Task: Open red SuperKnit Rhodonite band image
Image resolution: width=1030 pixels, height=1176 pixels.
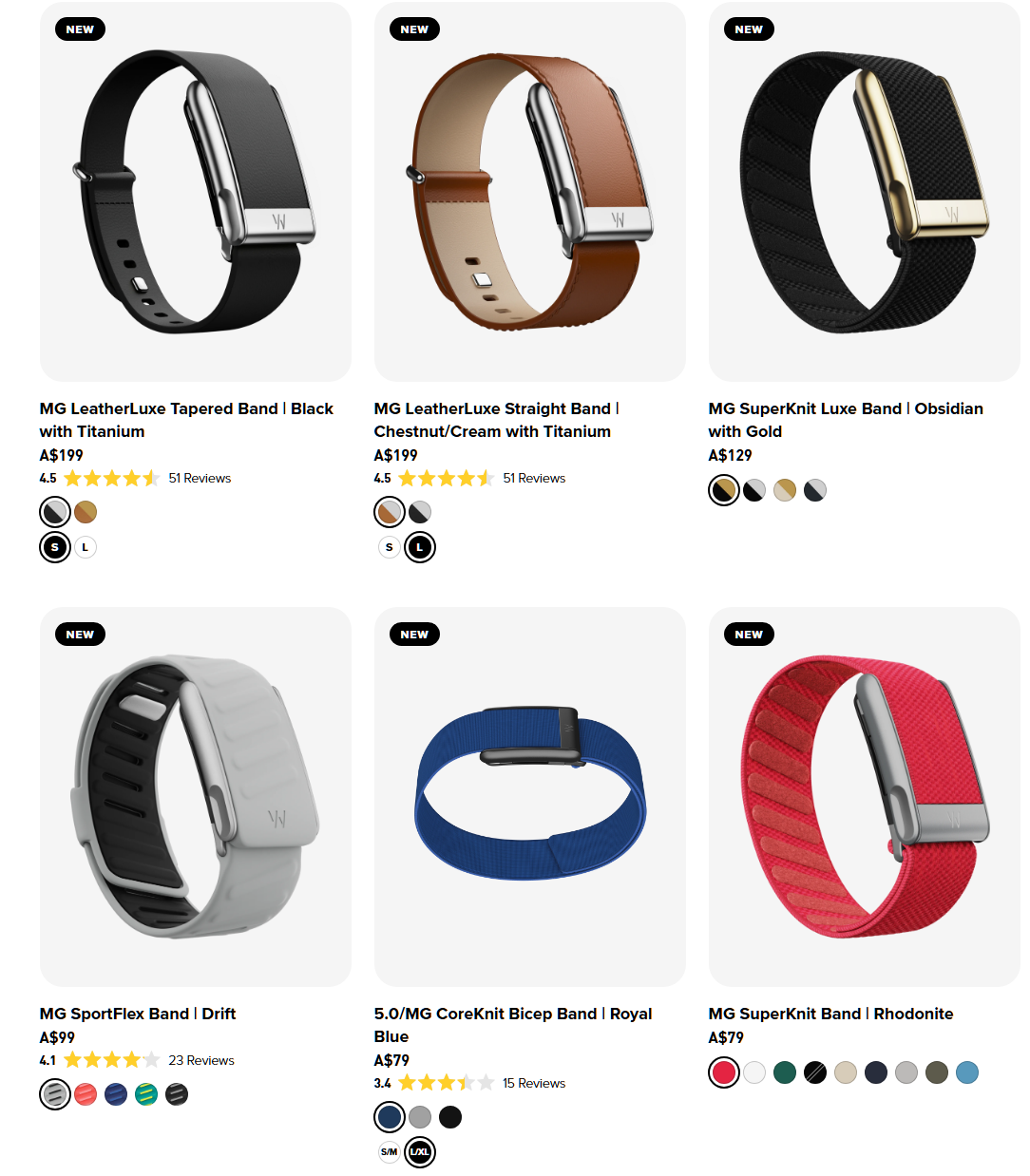Action: [865, 797]
